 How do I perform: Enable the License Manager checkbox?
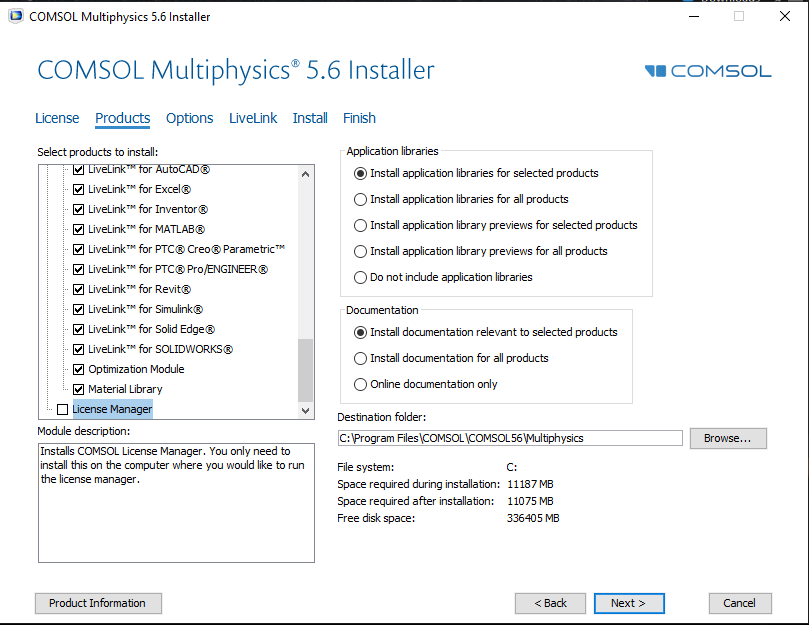[x=63, y=409]
